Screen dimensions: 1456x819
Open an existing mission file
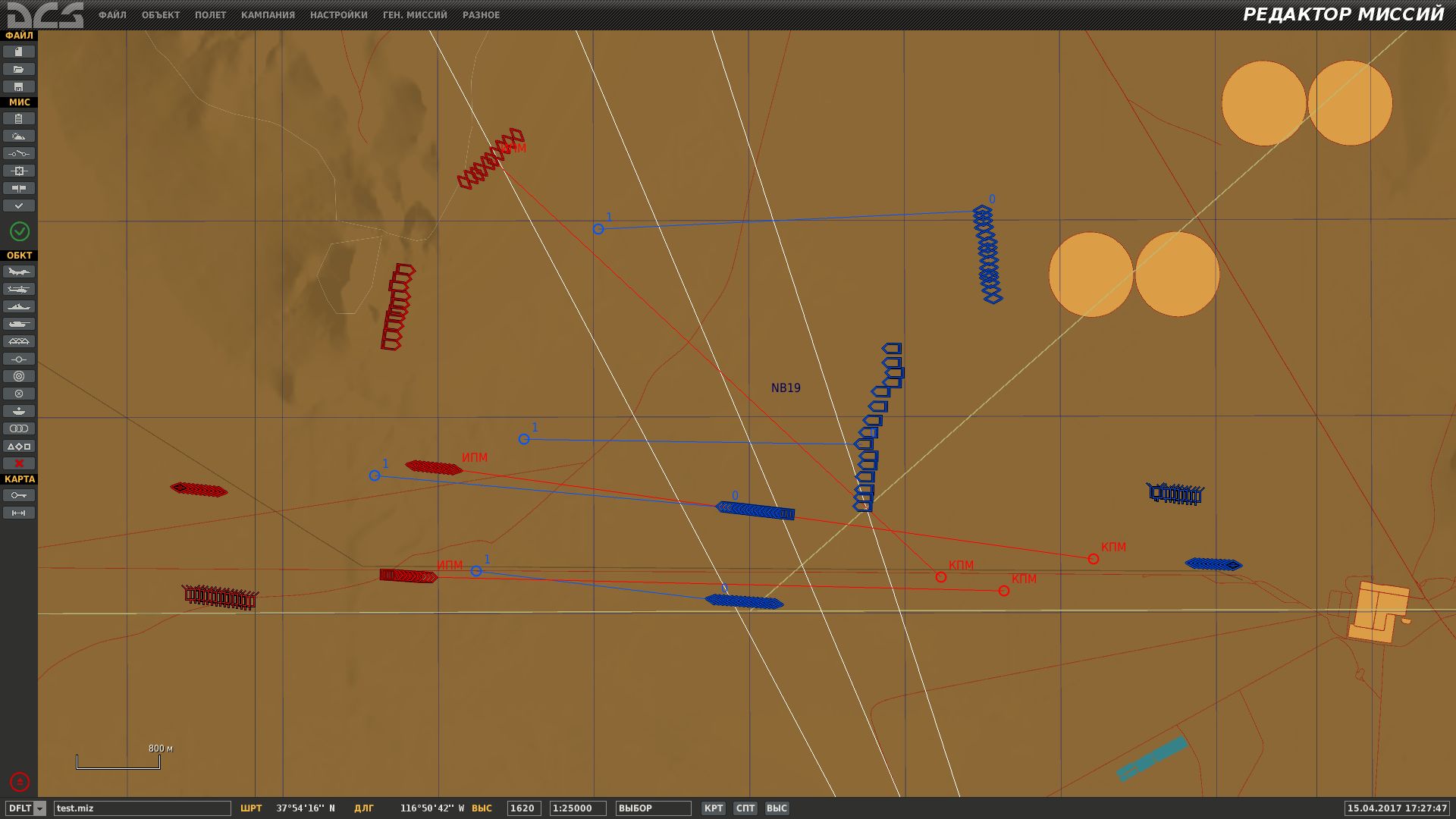click(x=19, y=69)
